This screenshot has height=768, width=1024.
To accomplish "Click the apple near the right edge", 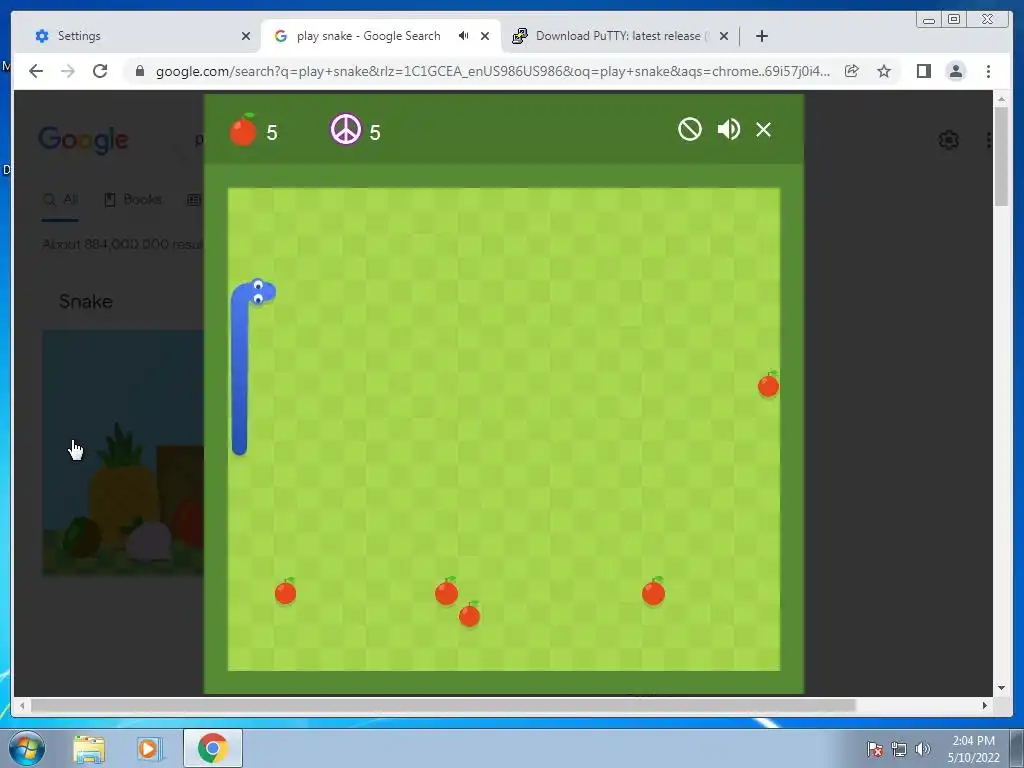I will pyautogui.click(x=768, y=385).
